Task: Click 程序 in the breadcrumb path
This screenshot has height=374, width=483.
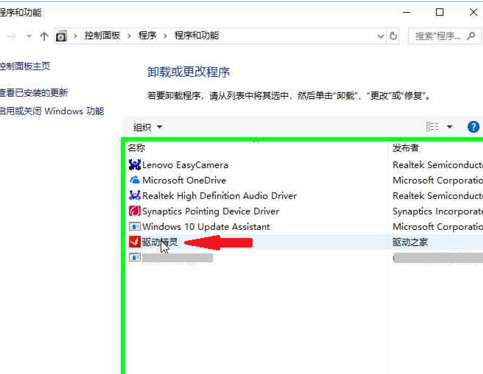Action: click(147, 35)
